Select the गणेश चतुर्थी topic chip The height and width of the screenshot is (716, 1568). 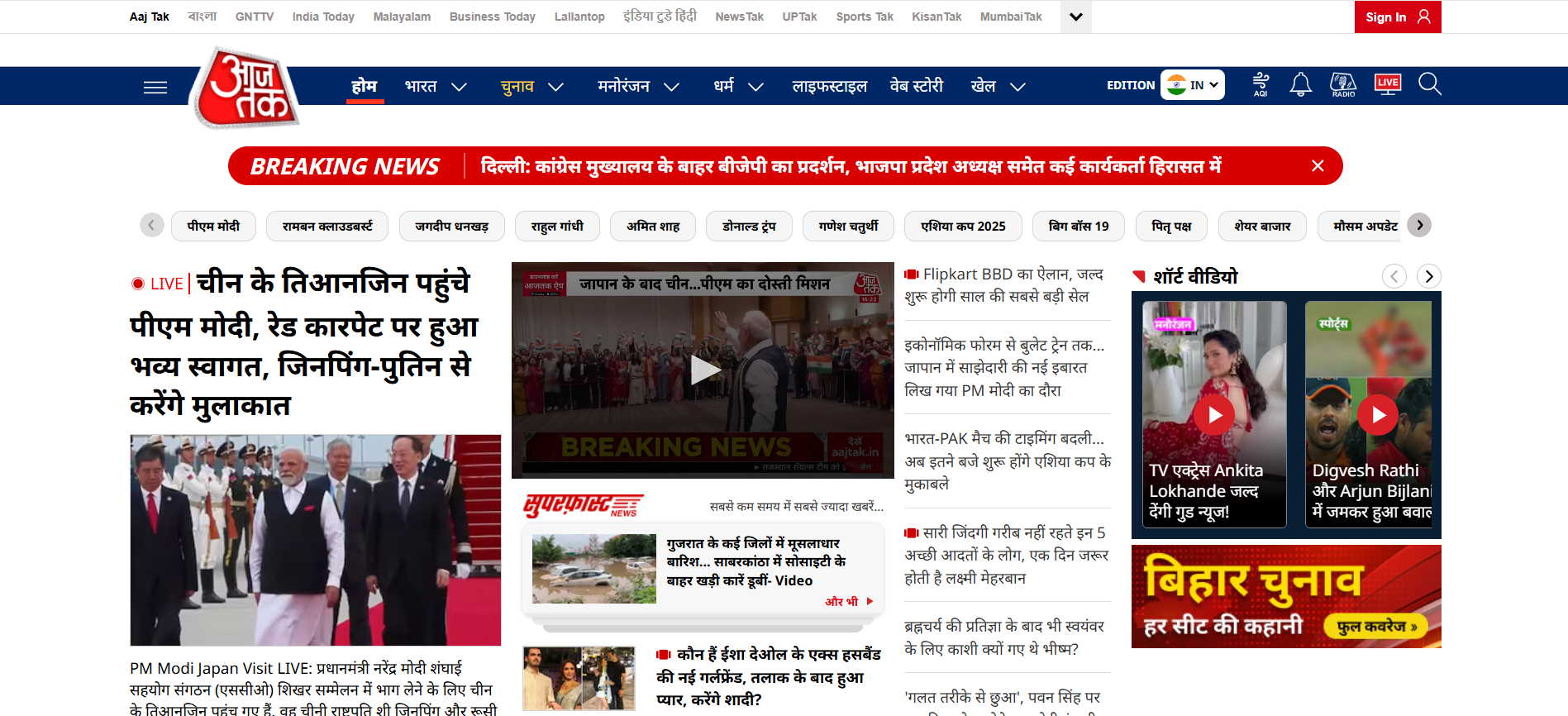(848, 226)
